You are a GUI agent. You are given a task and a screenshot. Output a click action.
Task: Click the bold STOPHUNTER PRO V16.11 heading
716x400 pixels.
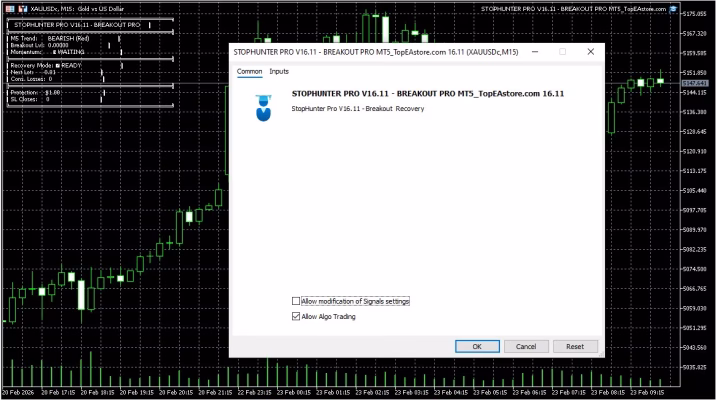click(428, 94)
